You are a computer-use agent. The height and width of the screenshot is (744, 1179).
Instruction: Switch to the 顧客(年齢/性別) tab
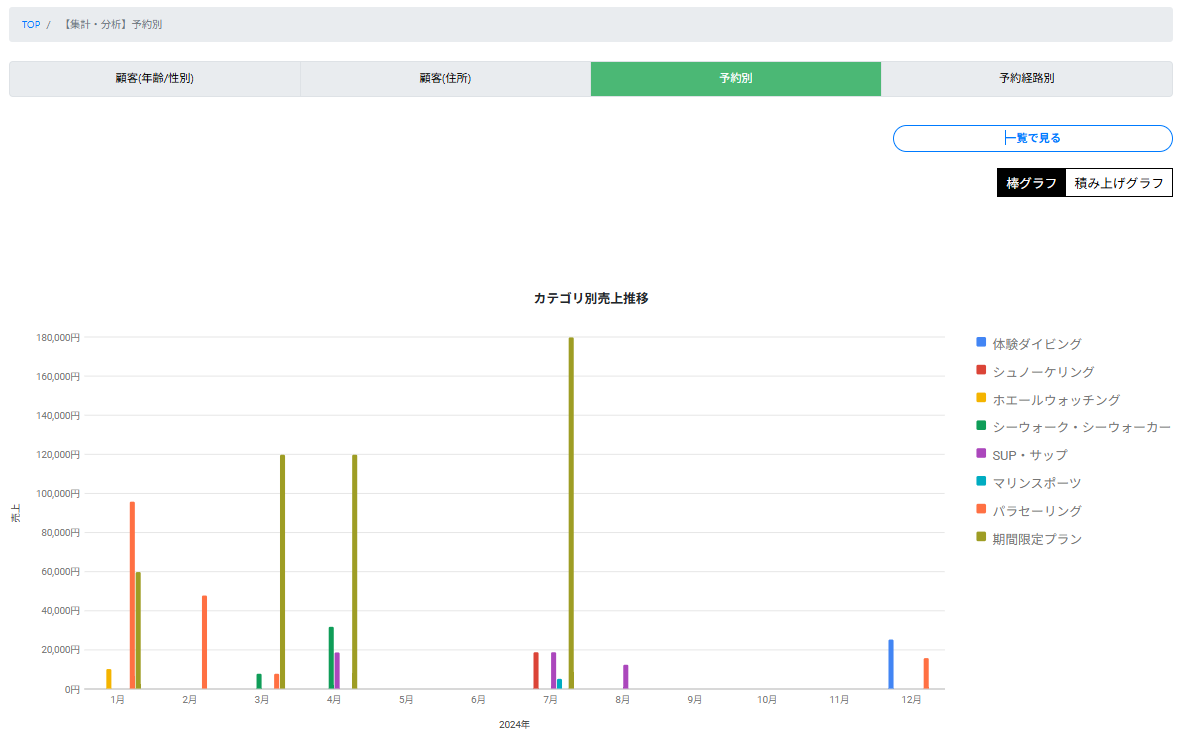154,78
